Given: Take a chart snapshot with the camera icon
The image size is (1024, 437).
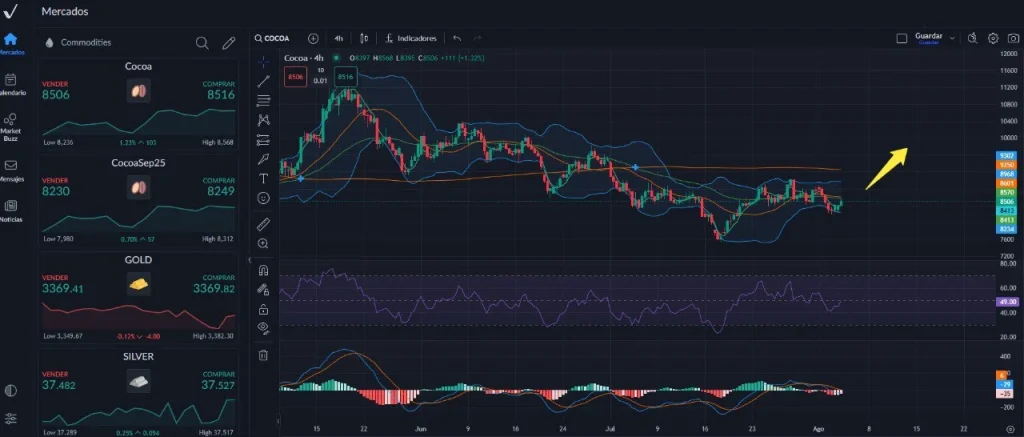Looking at the screenshot, I should [1014, 39].
